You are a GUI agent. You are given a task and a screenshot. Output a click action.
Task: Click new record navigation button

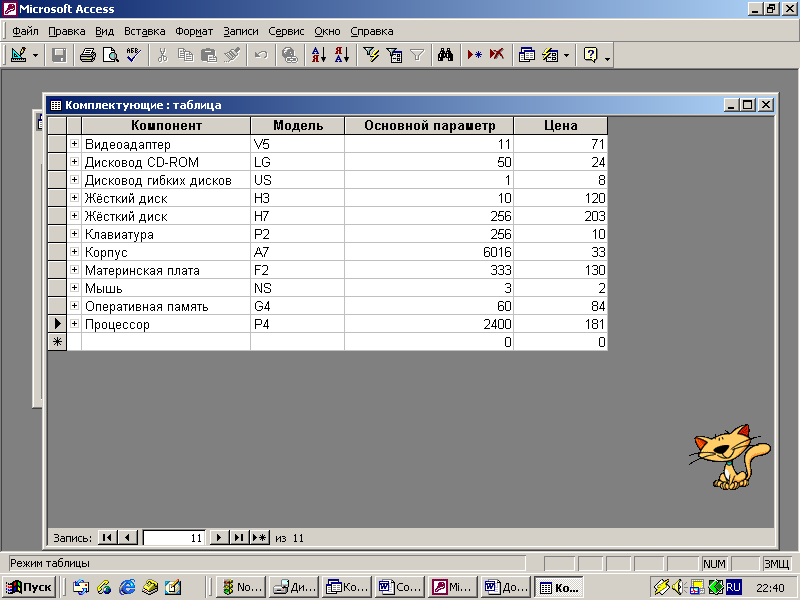tap(260, 537)
